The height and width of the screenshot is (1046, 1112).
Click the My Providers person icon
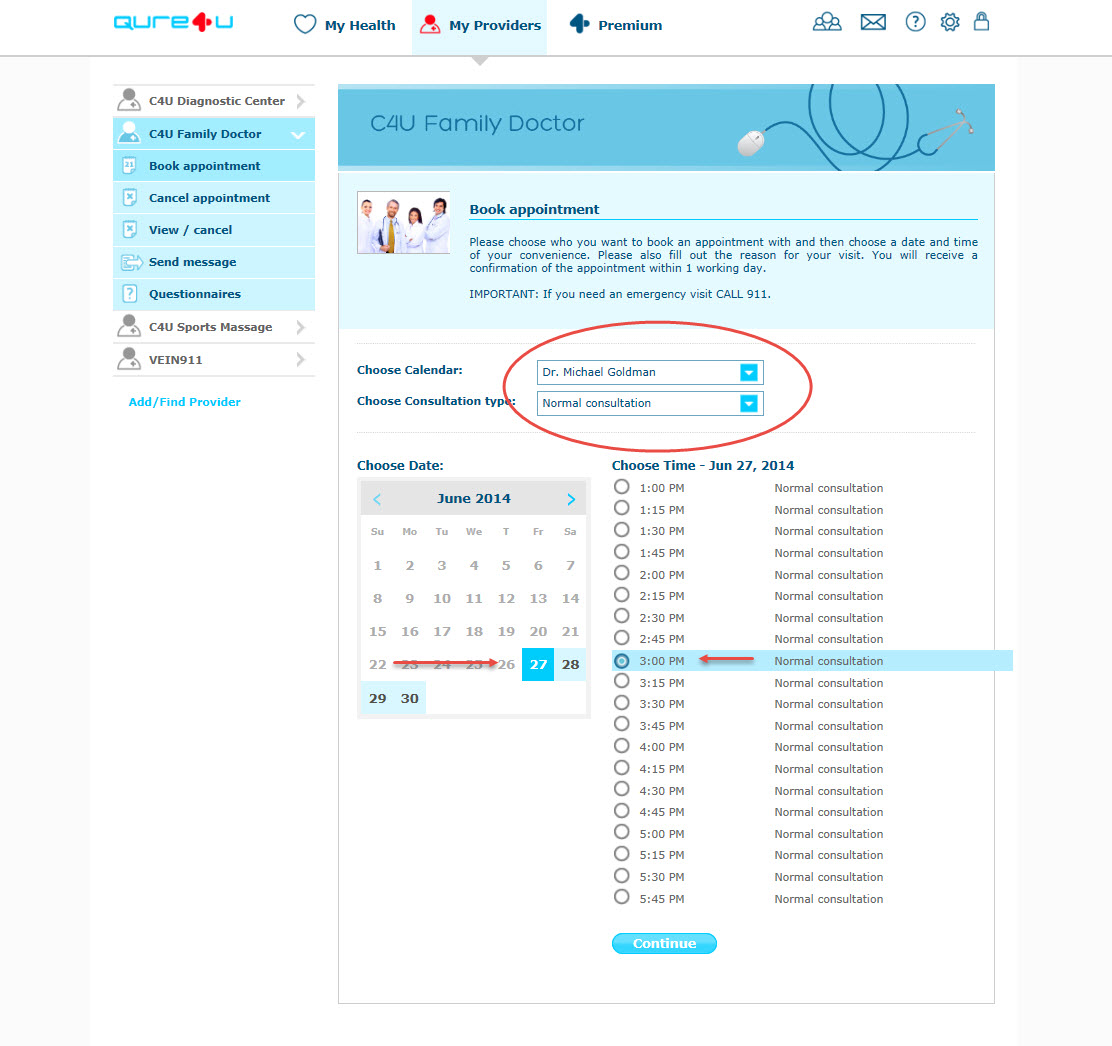pyautogui.click(x=430, y=24)
